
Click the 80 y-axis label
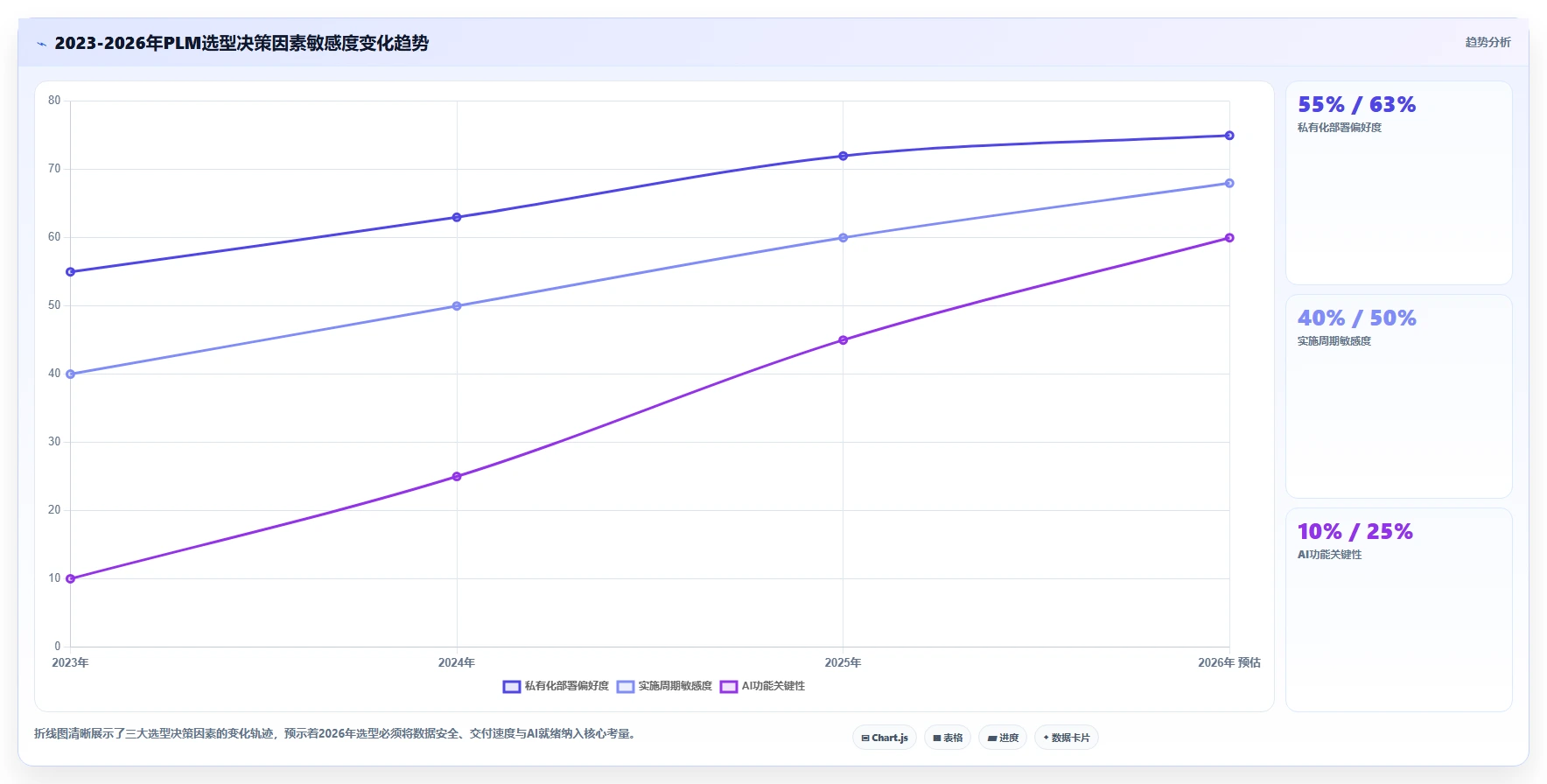point(54,101)
